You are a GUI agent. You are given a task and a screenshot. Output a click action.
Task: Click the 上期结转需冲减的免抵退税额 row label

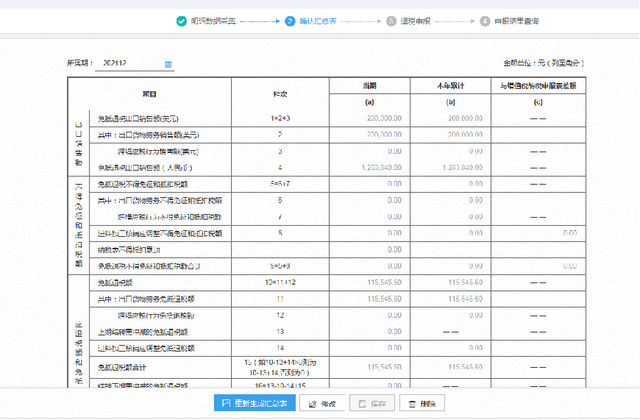[142, 332]
